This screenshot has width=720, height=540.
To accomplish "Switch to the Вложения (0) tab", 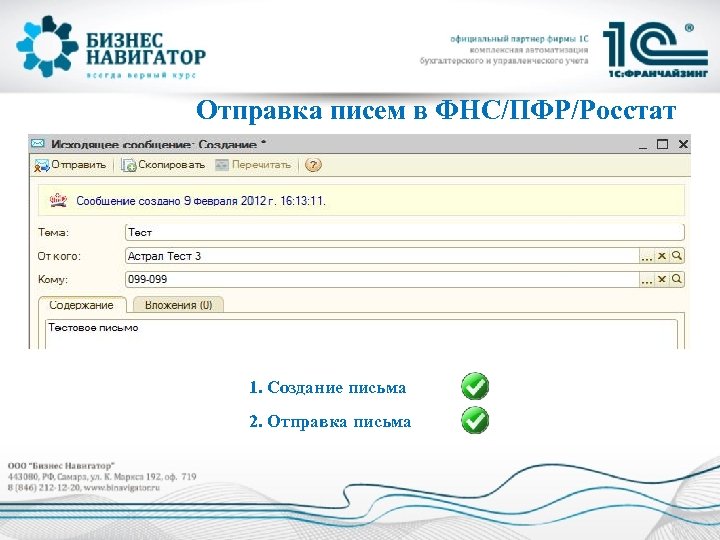I will pos(178,305).
